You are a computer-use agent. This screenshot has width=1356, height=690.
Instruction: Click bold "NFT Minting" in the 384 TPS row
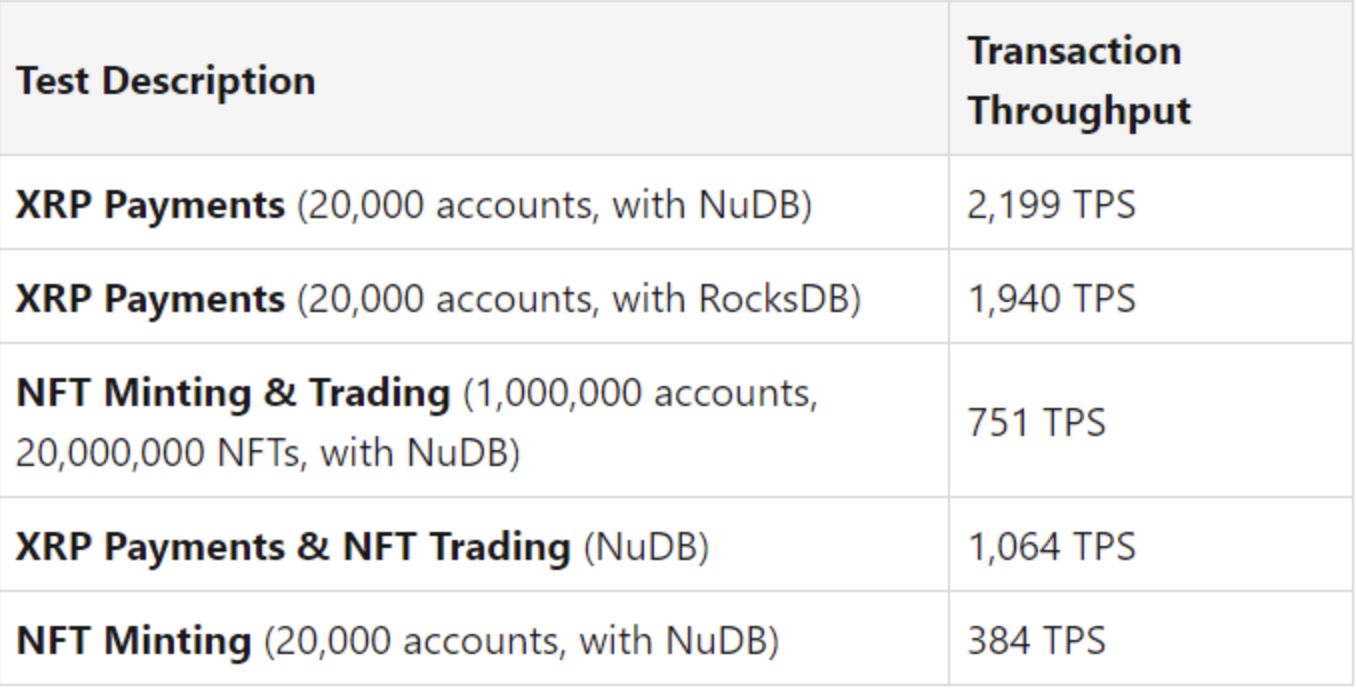click(133, 640)
